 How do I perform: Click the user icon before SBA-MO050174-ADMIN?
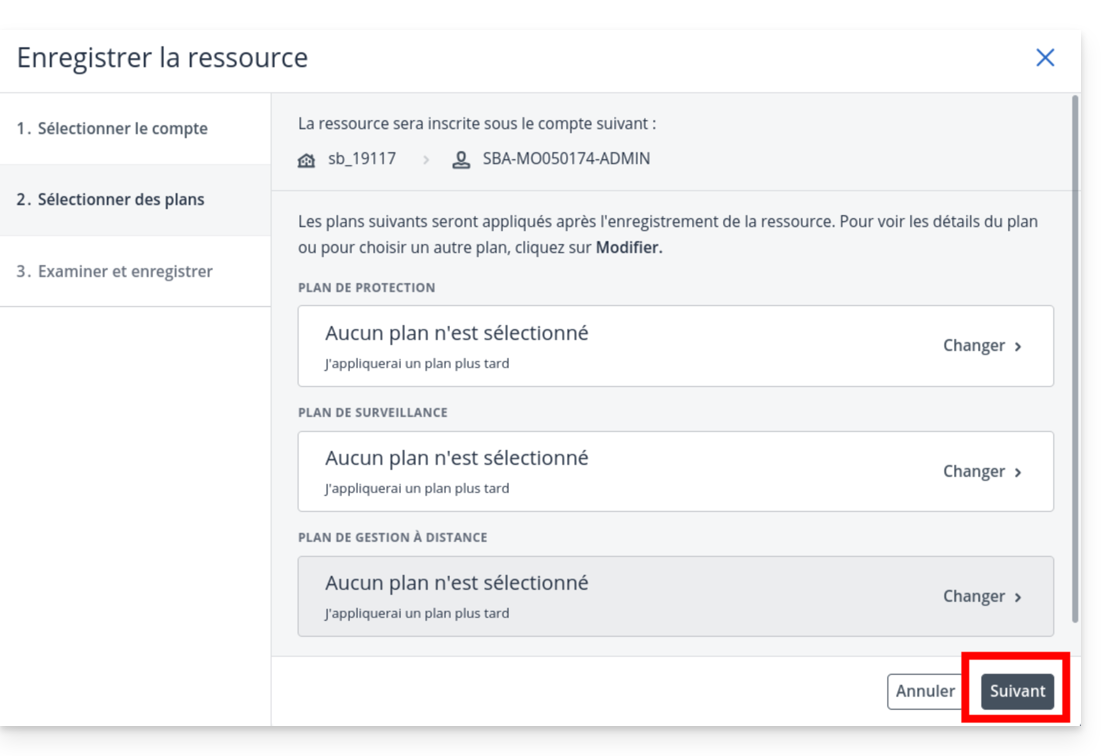click(x=461, y=160)
